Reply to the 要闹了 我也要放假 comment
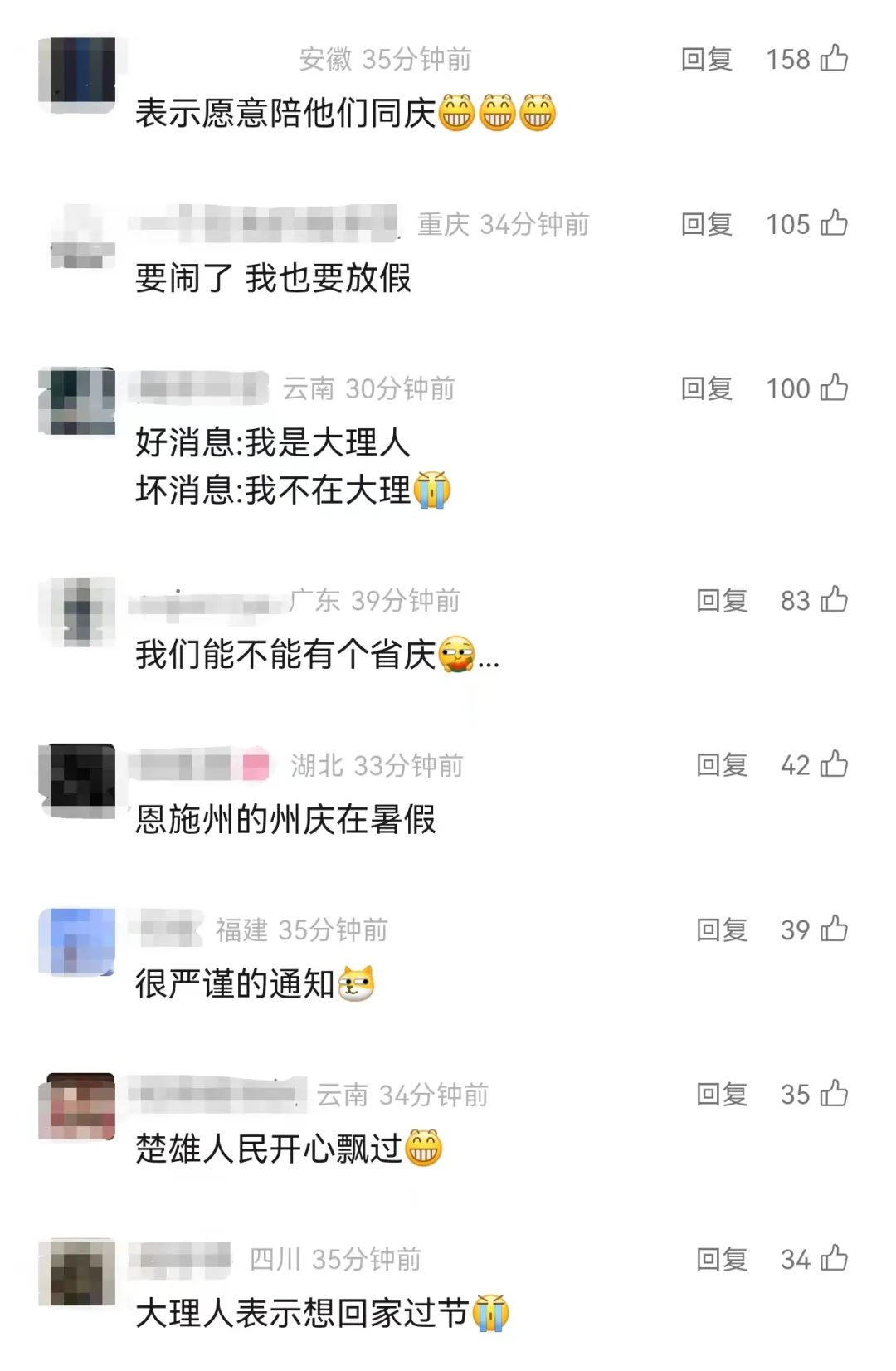Viewport: 896px width, 1371px height. pos(706,224)
